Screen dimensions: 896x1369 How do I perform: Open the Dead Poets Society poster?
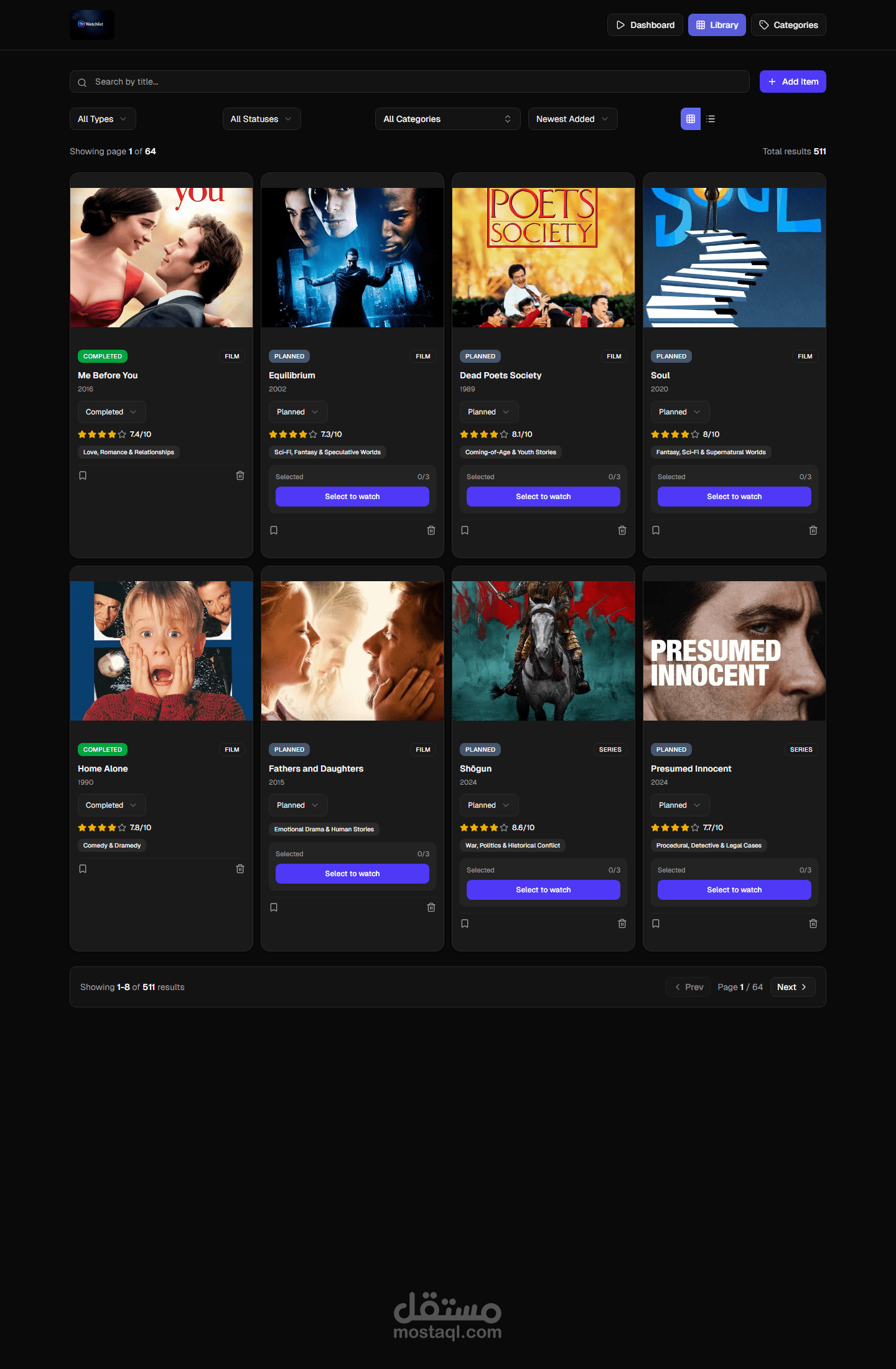point(543,258)
